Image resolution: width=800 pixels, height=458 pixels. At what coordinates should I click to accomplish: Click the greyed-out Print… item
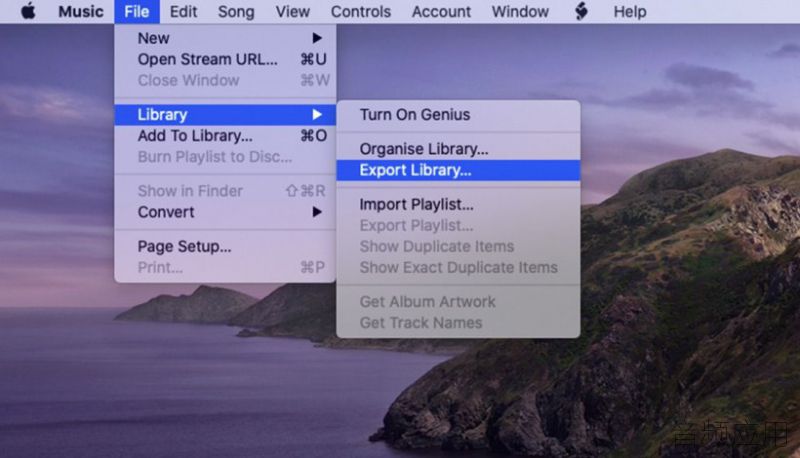(x=225, y=267)
